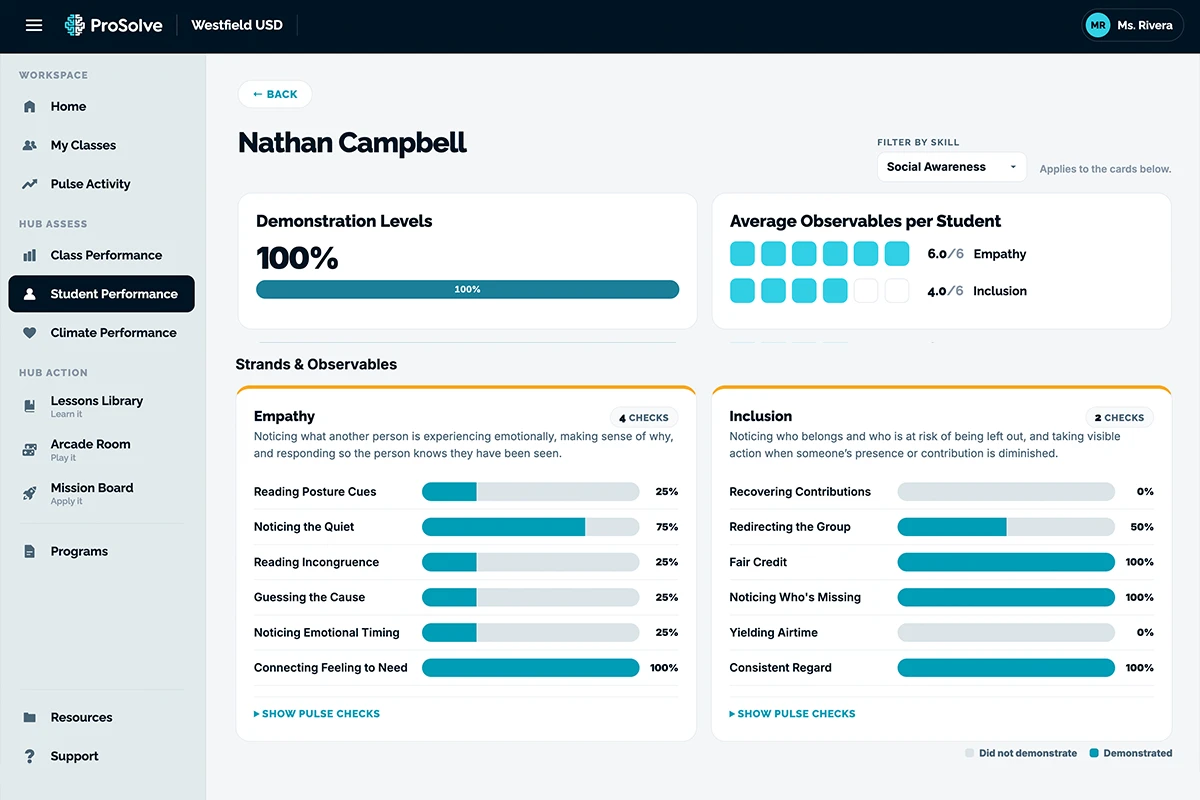Click the Student Performance person icon
The image size is (1200, 800).
point(30,294)
